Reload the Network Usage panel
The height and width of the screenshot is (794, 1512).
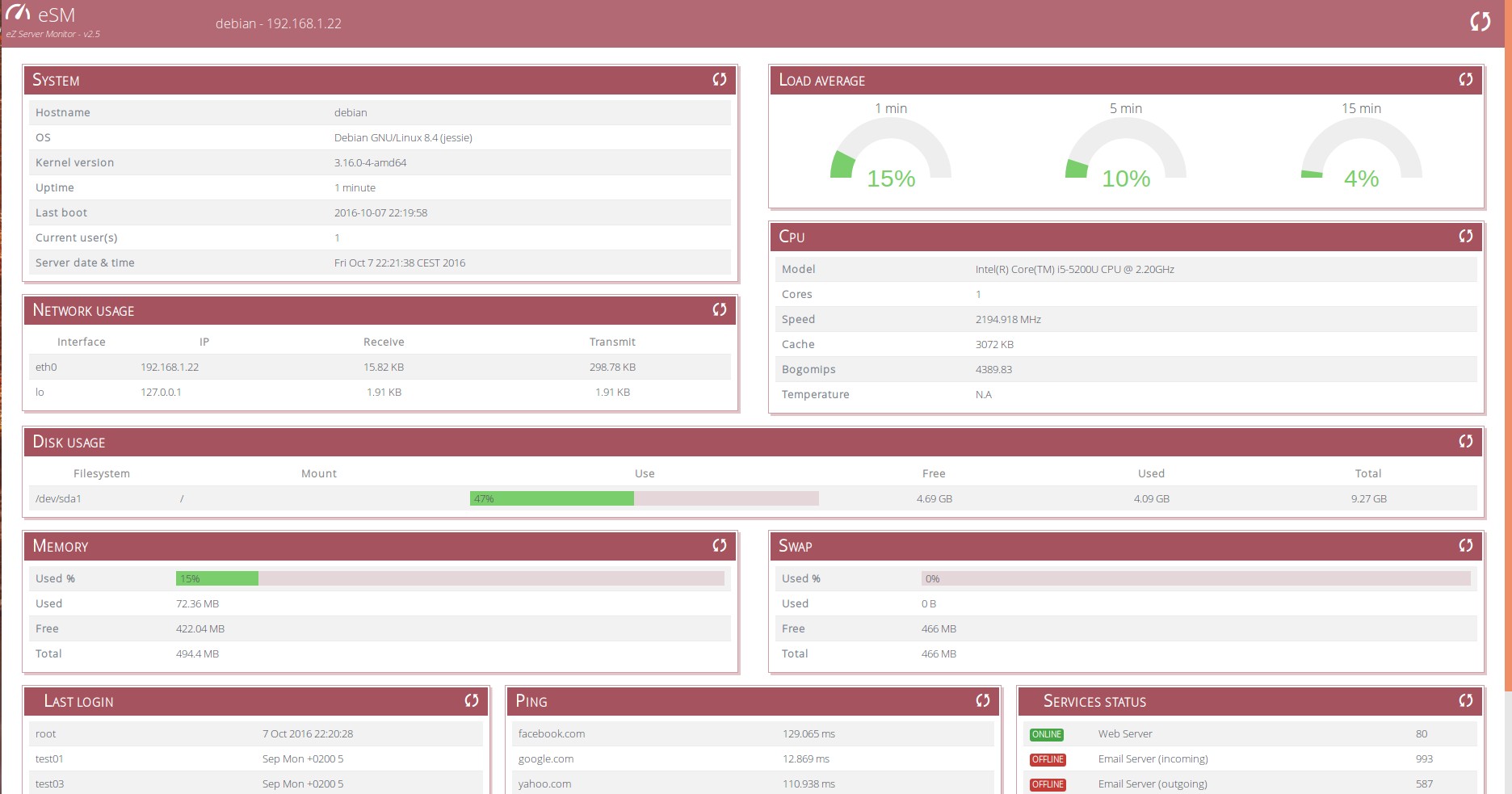coord(719,309)
